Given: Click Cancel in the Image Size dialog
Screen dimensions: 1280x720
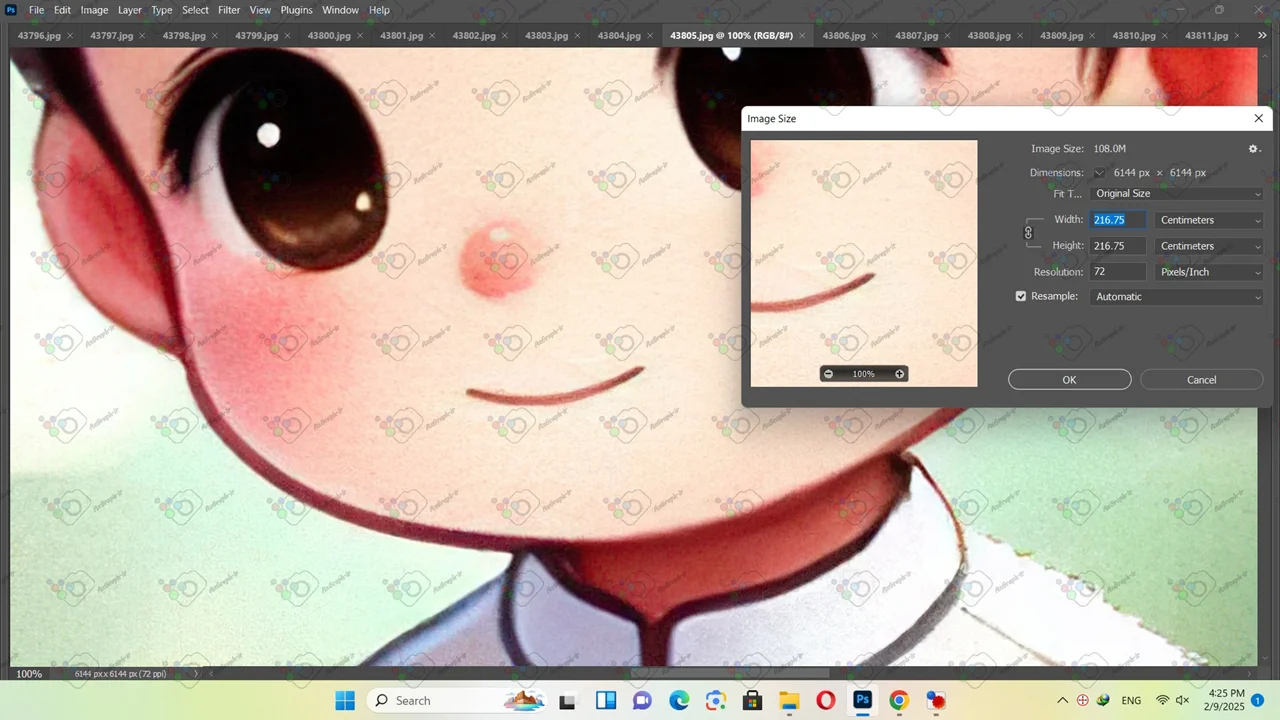Looking at the screenshot, I should (1201, 380).
